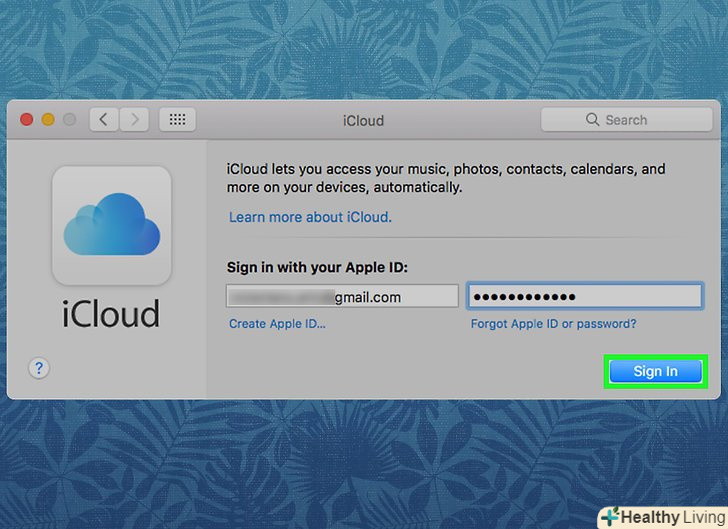The width and height of the screenshot is (728, 529).
Task: Click "Sign in with your Apple ID:" label
Action: pyautogui.click(x=317, y=268)
